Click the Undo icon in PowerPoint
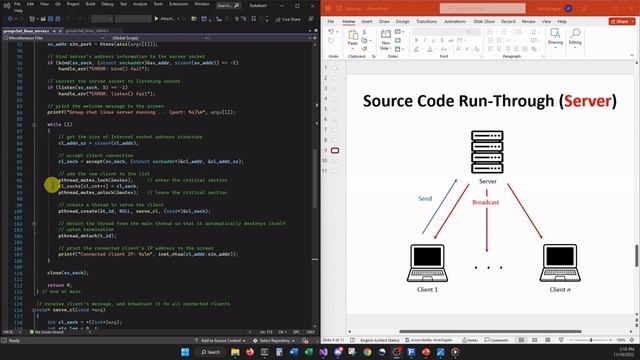This screenshot has height=360, width=640. 331,32
